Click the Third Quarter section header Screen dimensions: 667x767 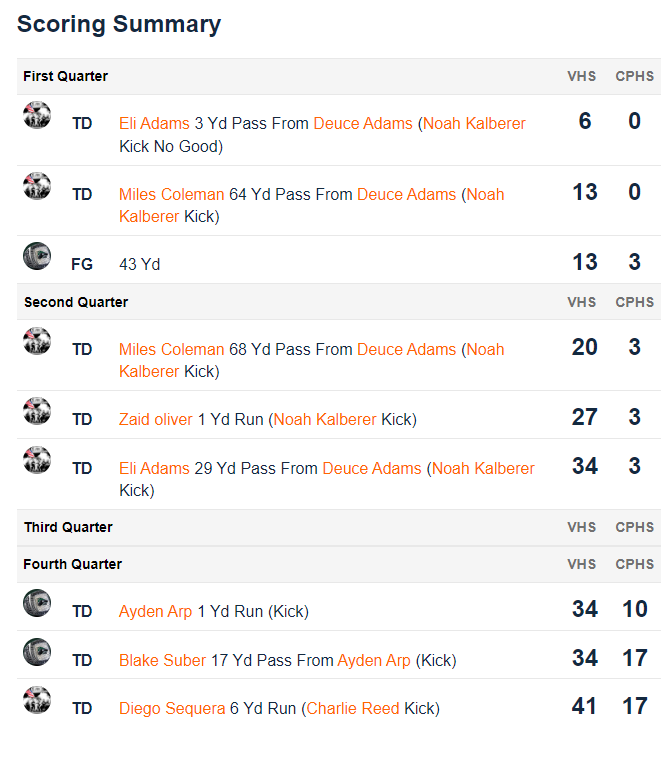pyautogui.click(x=339, y=527)
